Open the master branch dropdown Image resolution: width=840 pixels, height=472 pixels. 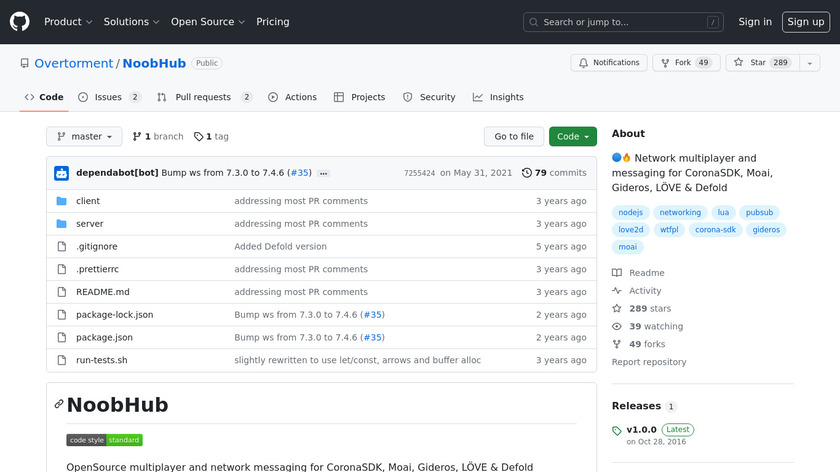tap(84, 137)
